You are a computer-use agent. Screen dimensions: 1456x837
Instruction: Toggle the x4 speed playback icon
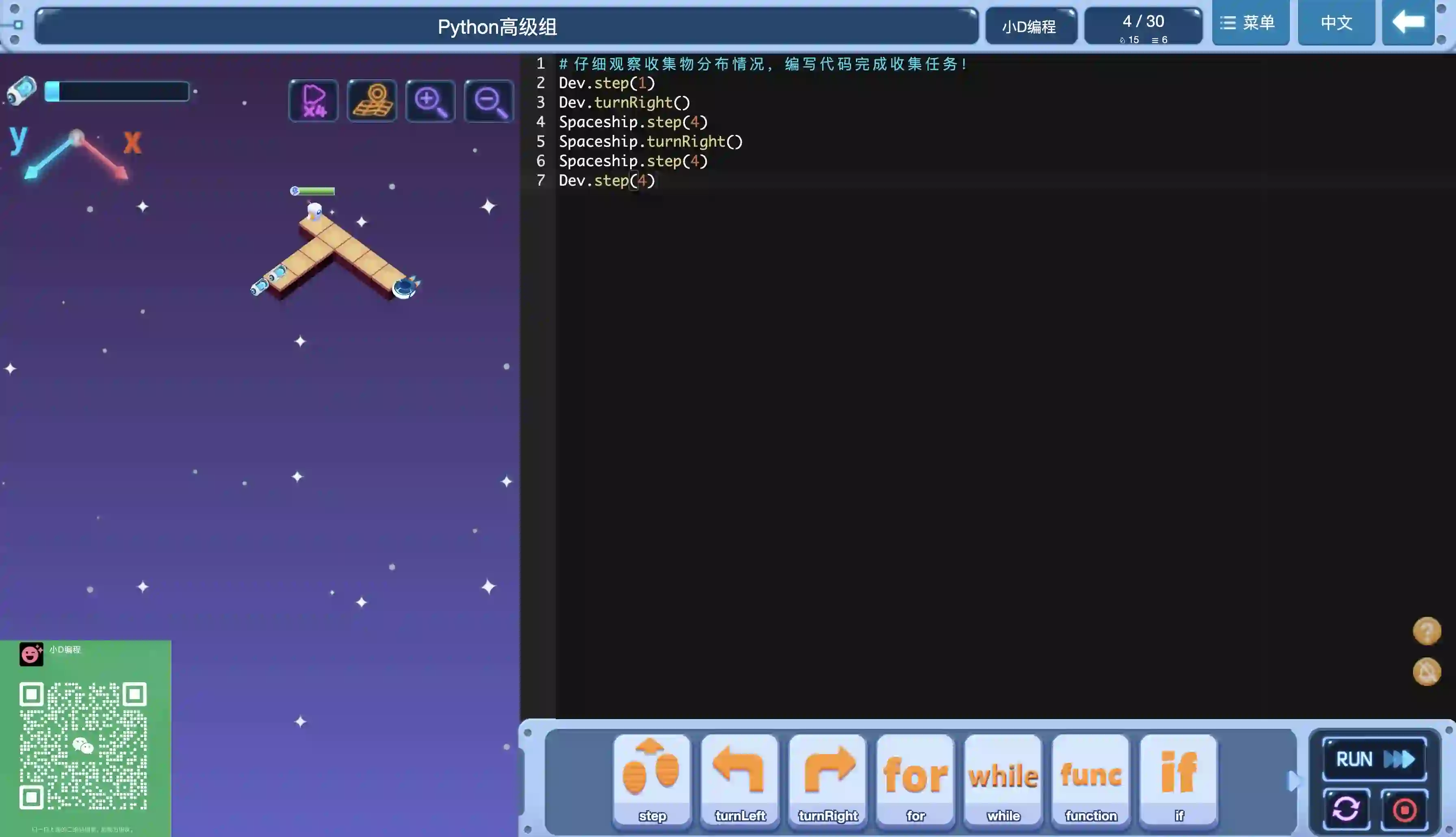[x=314, y=101]
